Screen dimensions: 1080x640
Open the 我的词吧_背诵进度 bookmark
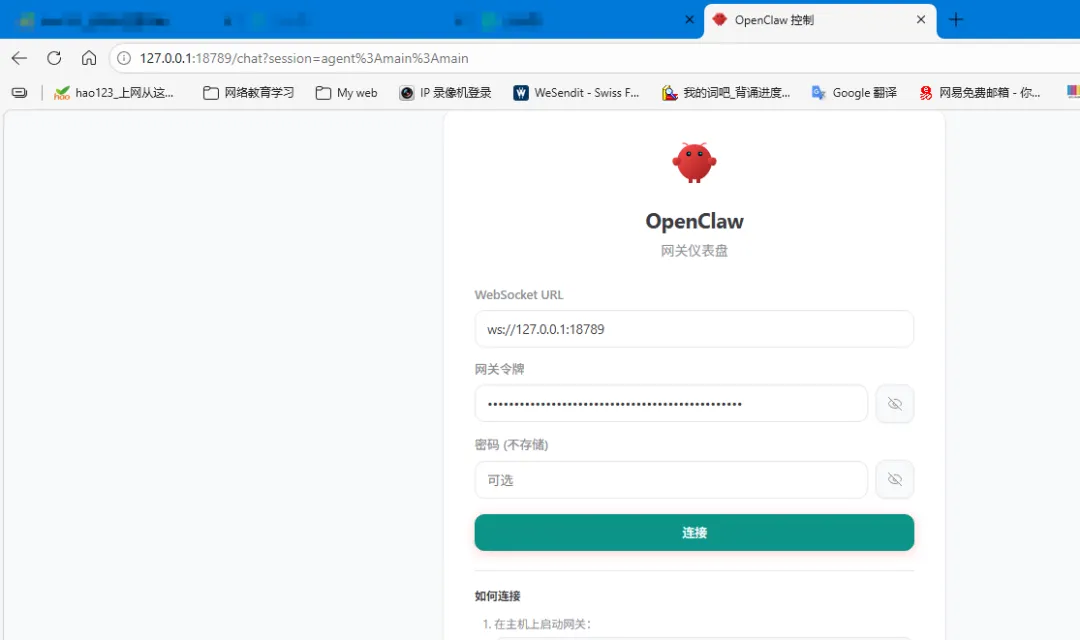[x=726, y=93]
